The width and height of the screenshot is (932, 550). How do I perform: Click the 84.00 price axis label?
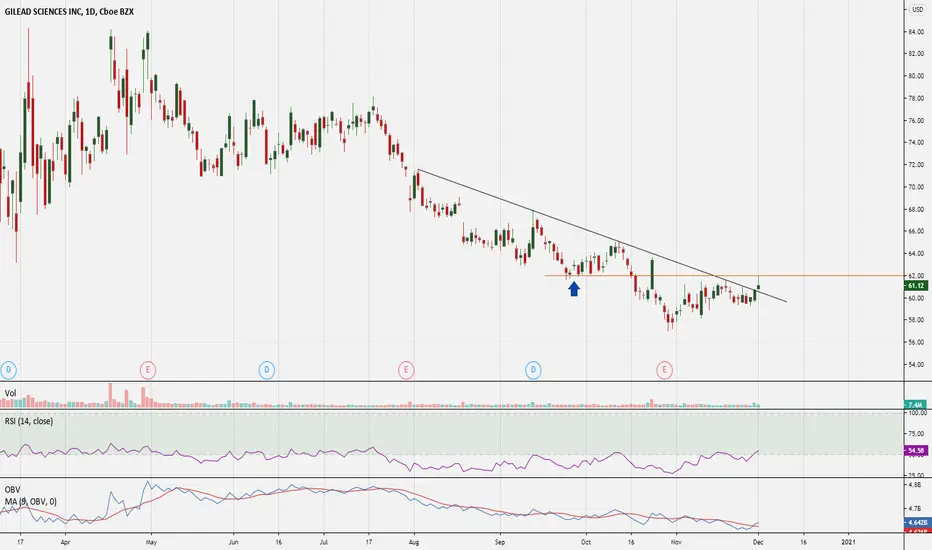pyautogui.click(x=916, y=32)
